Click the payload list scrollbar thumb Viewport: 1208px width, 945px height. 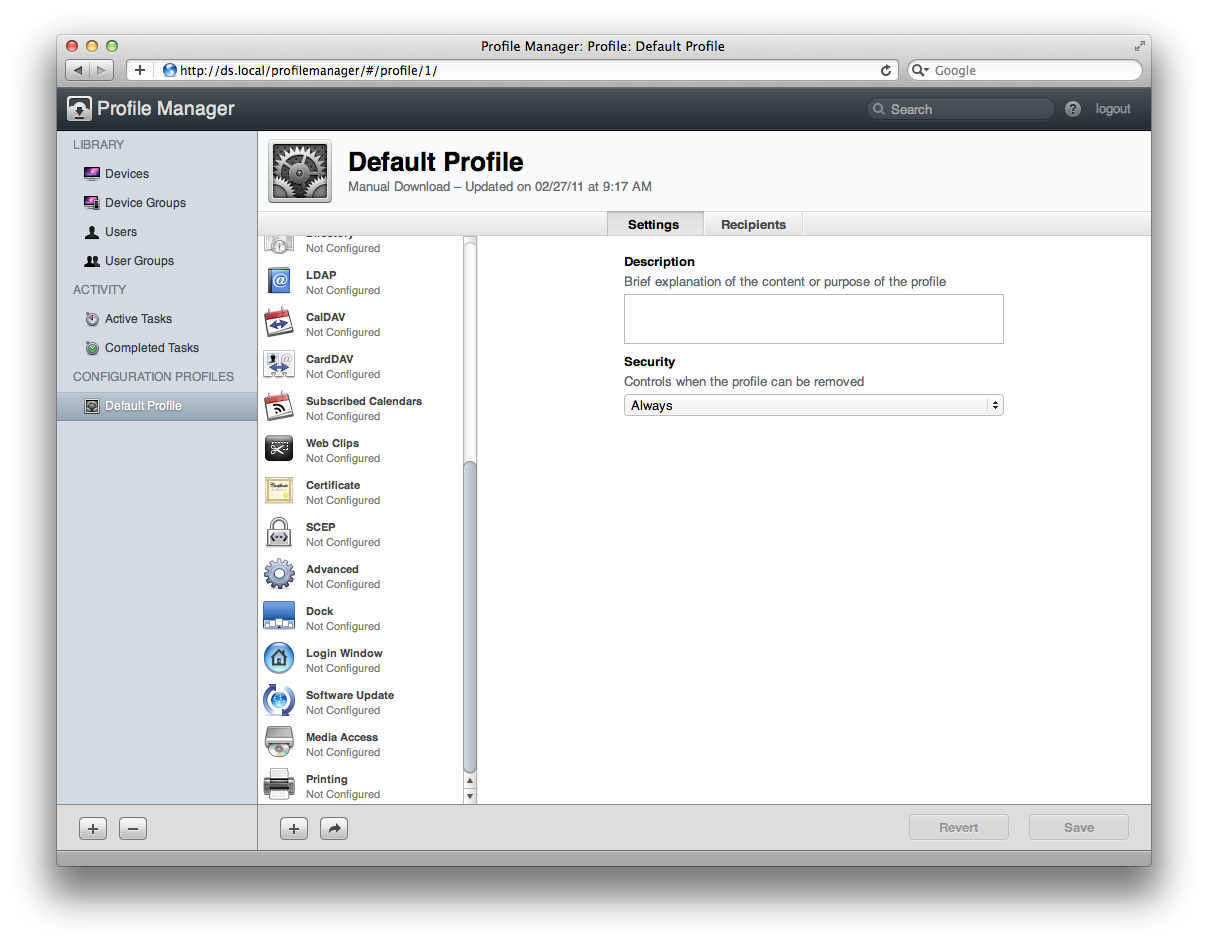[x=470, y=616]
